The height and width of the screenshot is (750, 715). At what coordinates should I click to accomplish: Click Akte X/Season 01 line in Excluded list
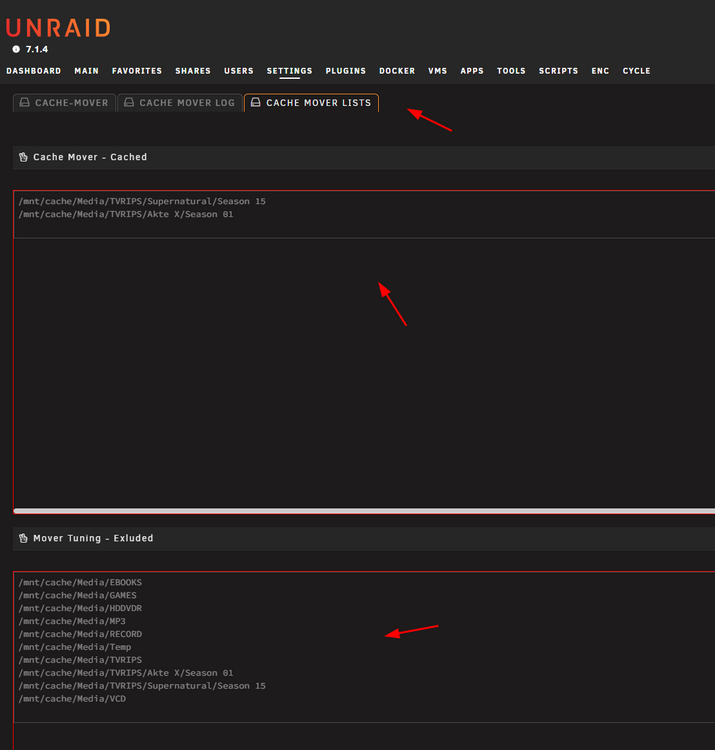(126, 673)
